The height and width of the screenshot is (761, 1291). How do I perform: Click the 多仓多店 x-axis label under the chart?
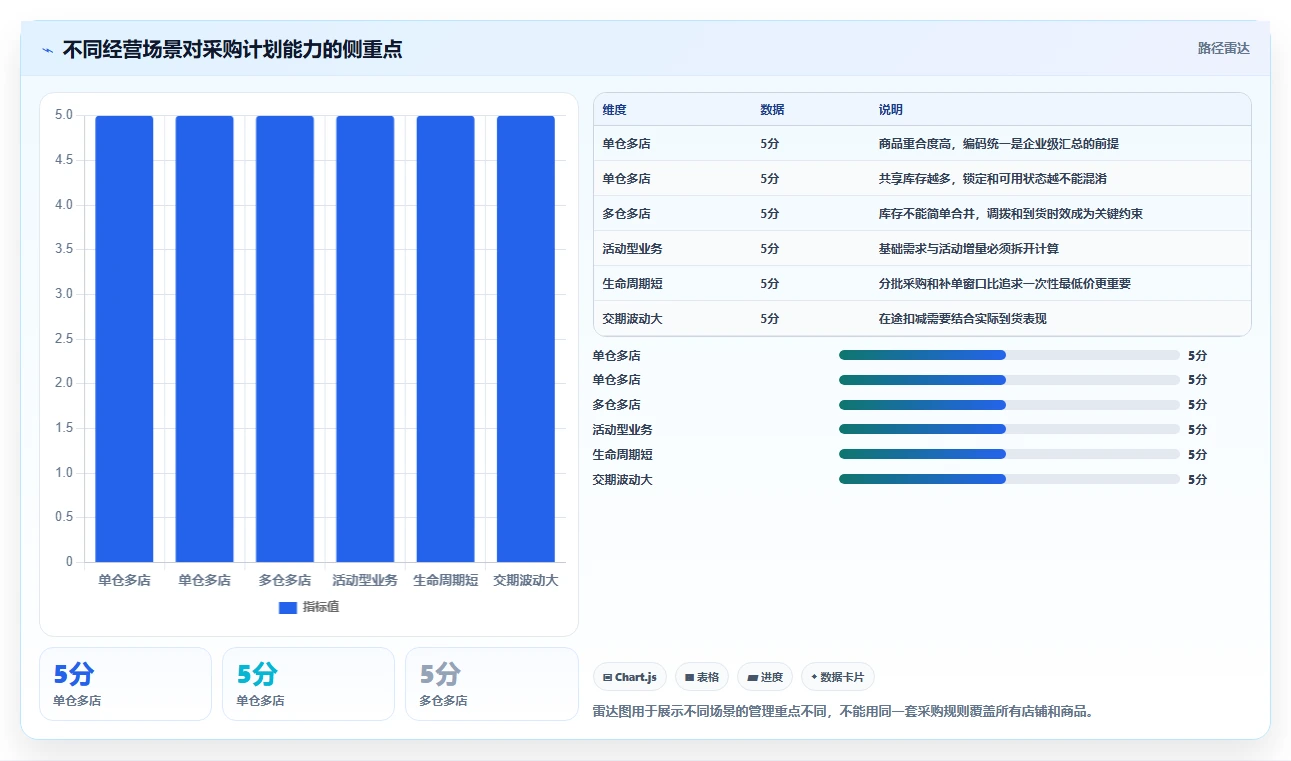[285, 580]
